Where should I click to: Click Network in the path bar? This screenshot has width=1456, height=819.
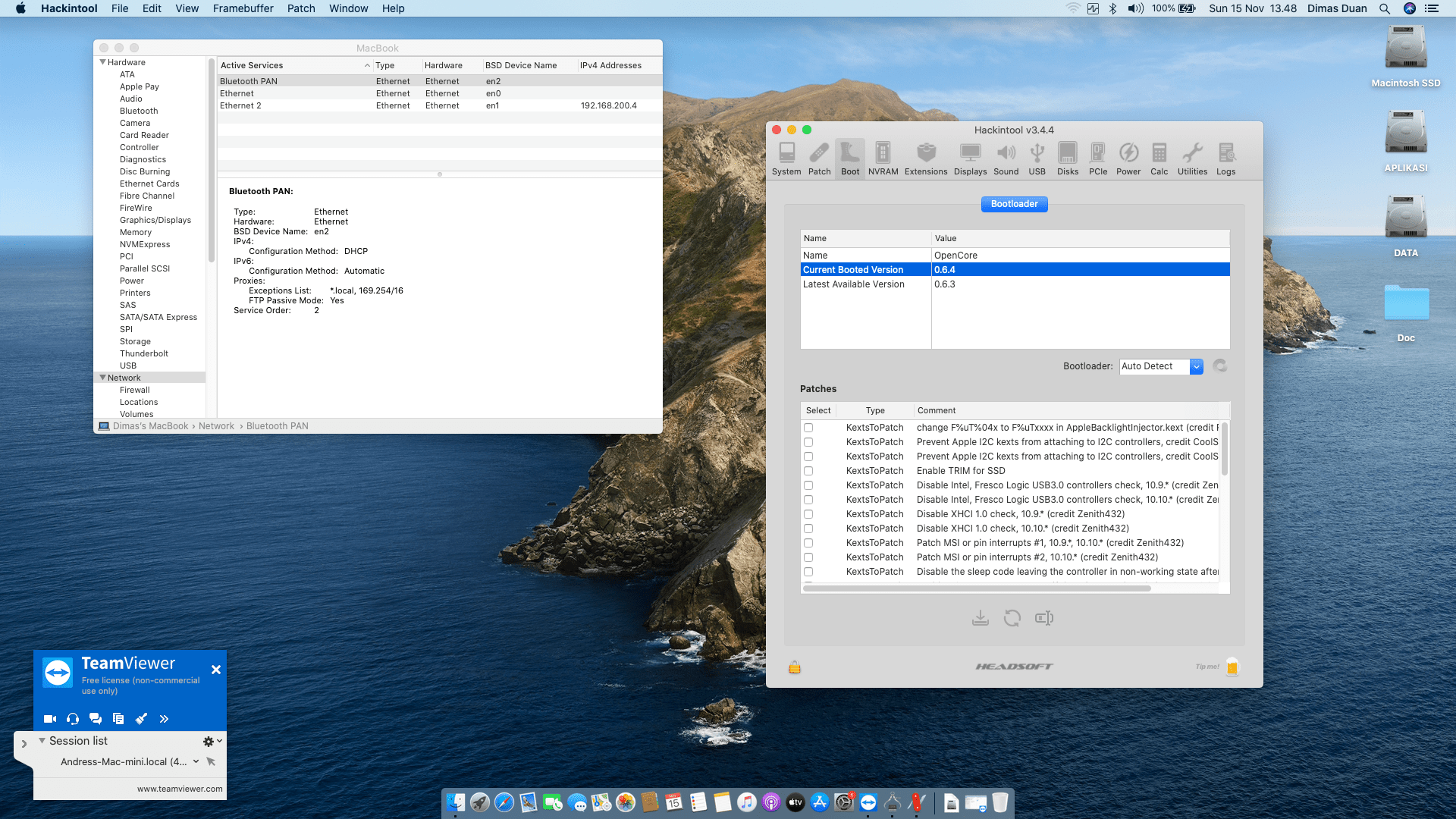coord(216,426)
